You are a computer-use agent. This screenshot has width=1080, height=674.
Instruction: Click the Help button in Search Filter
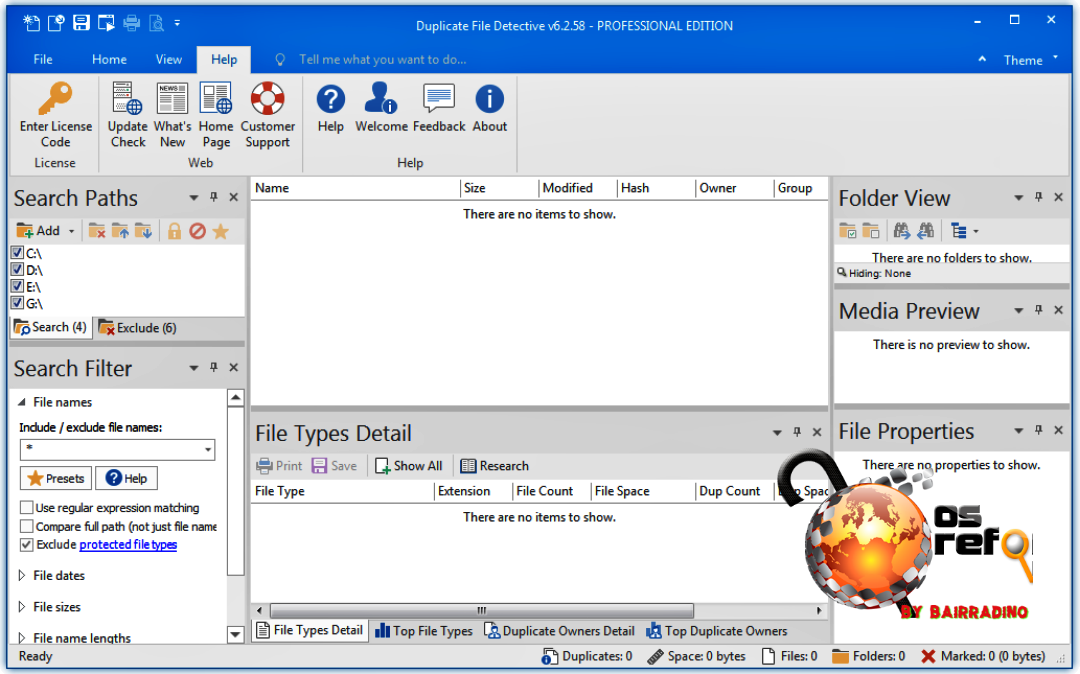[x=126, y=478]
